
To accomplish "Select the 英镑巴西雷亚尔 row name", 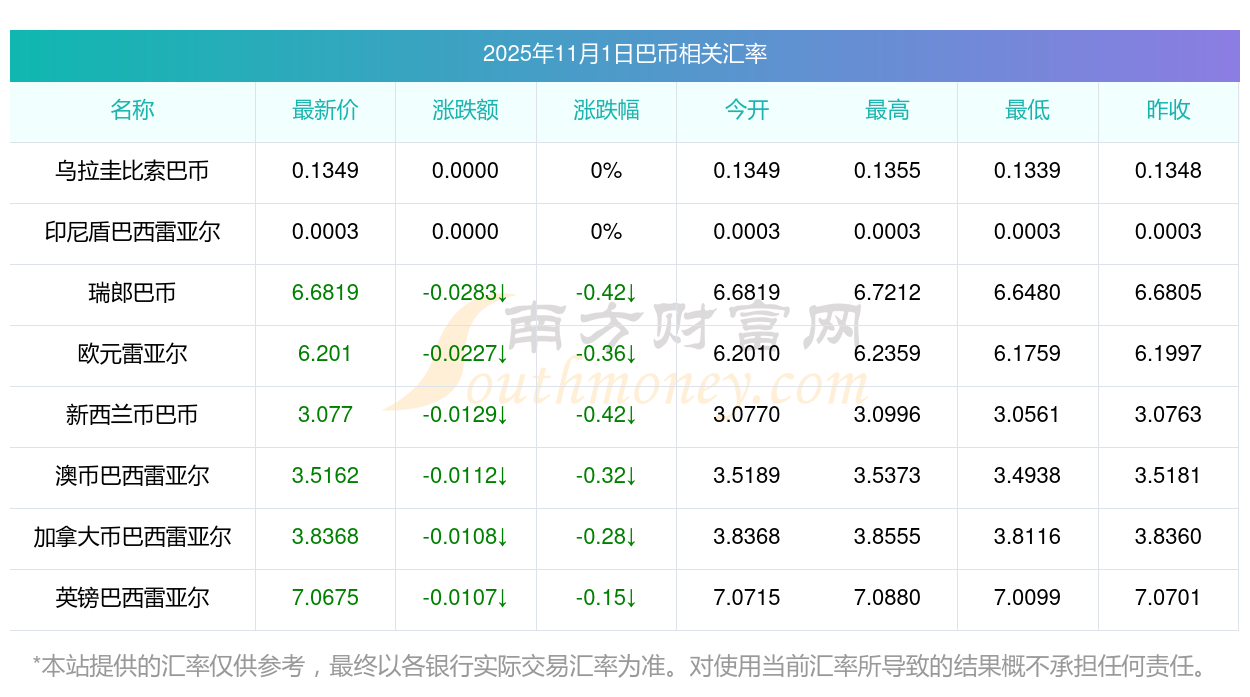I will click(x=132, y=598).
